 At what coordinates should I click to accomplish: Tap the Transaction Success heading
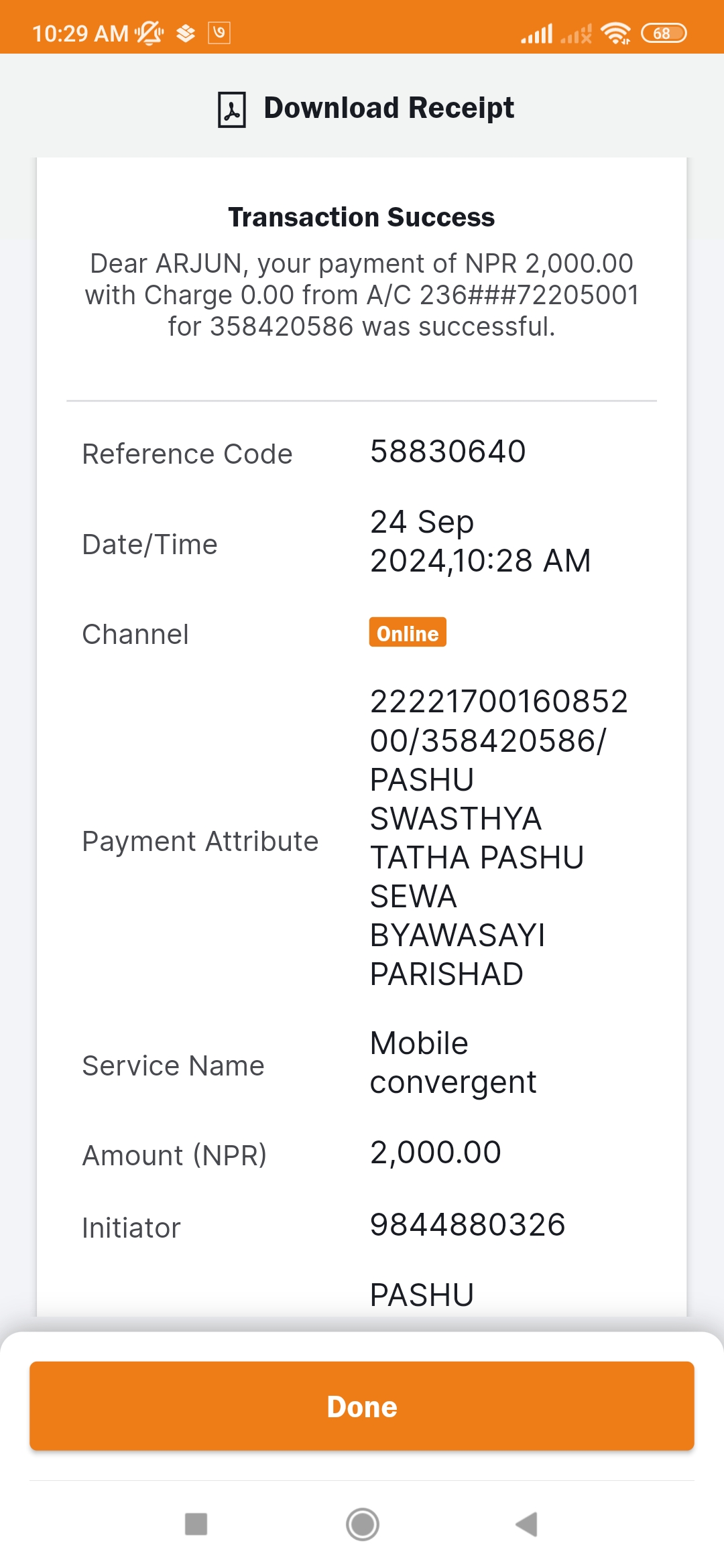click(x=361, y=217)
